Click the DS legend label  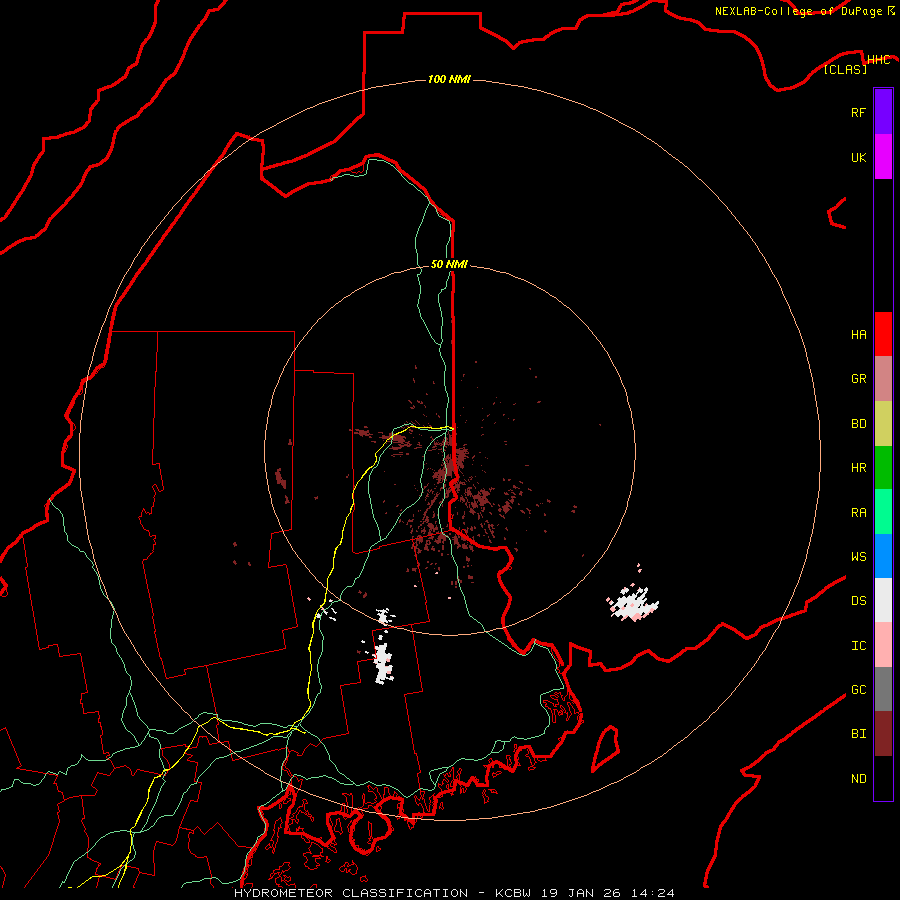(x=858, y=600)
